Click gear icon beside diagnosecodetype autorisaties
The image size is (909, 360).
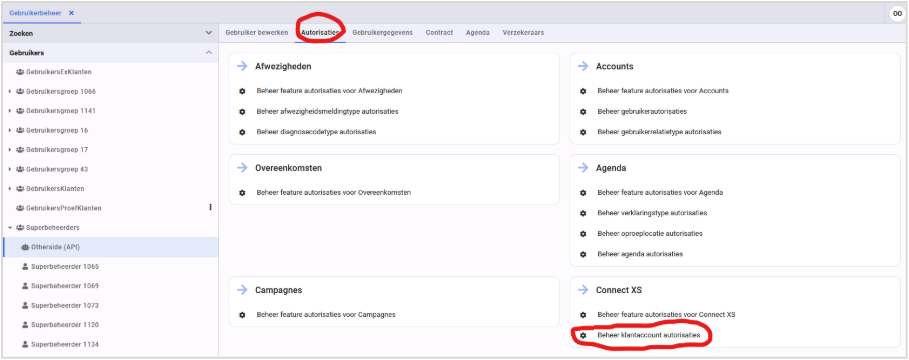pos(242,132)
